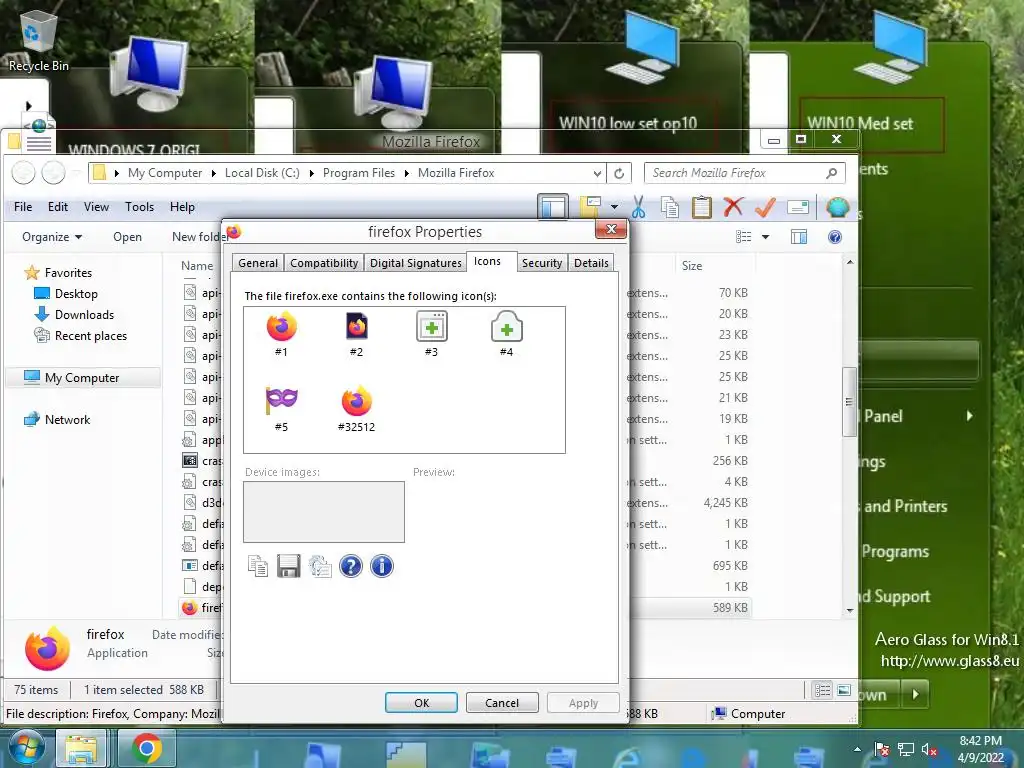Screen dimensions: 1024x768
Task: Select Desktop in navigation pane
Action: click(x=76, y=294)
